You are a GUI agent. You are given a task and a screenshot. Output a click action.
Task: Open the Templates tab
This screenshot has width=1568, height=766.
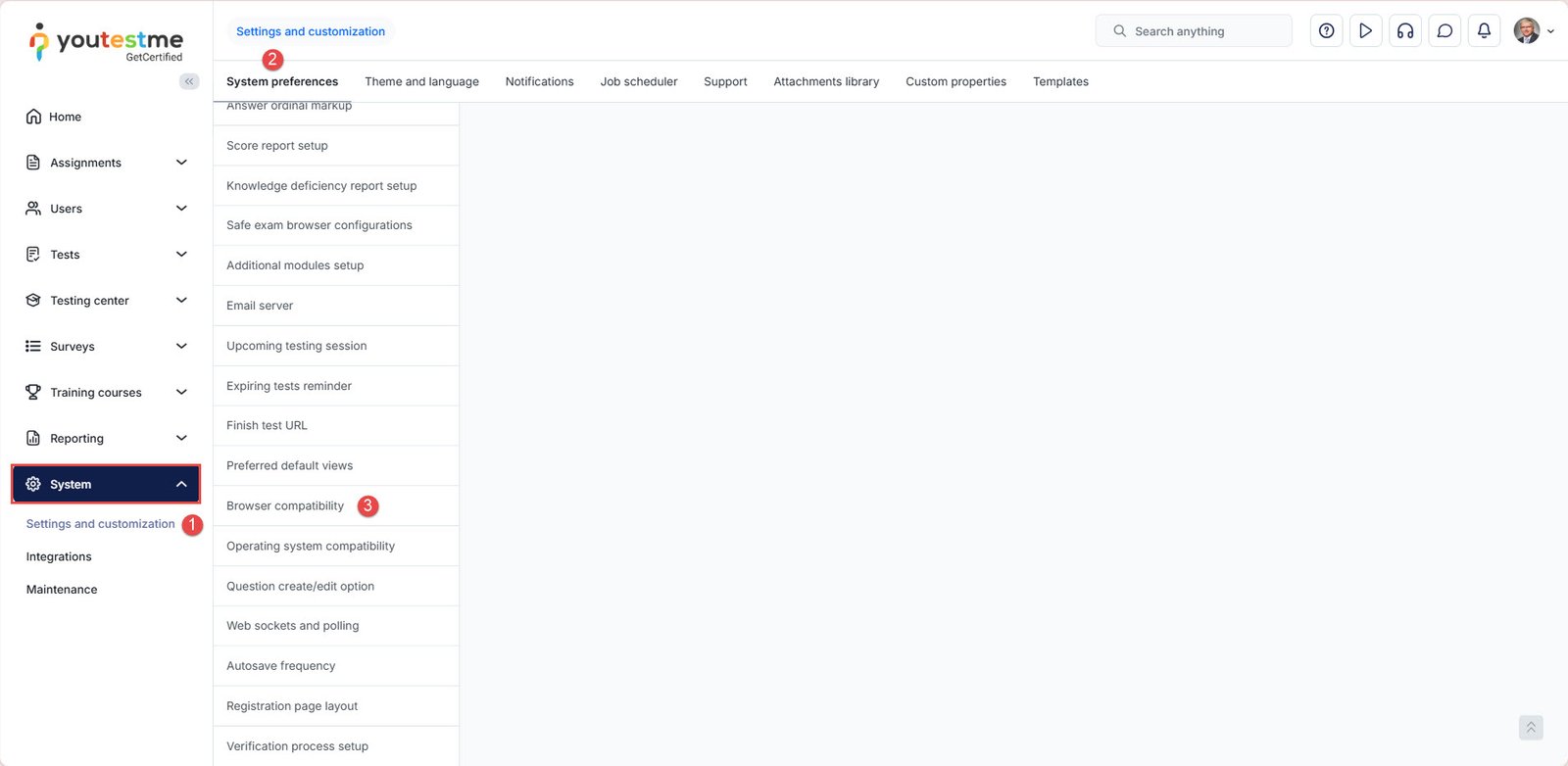click(x=1060, y=81)
